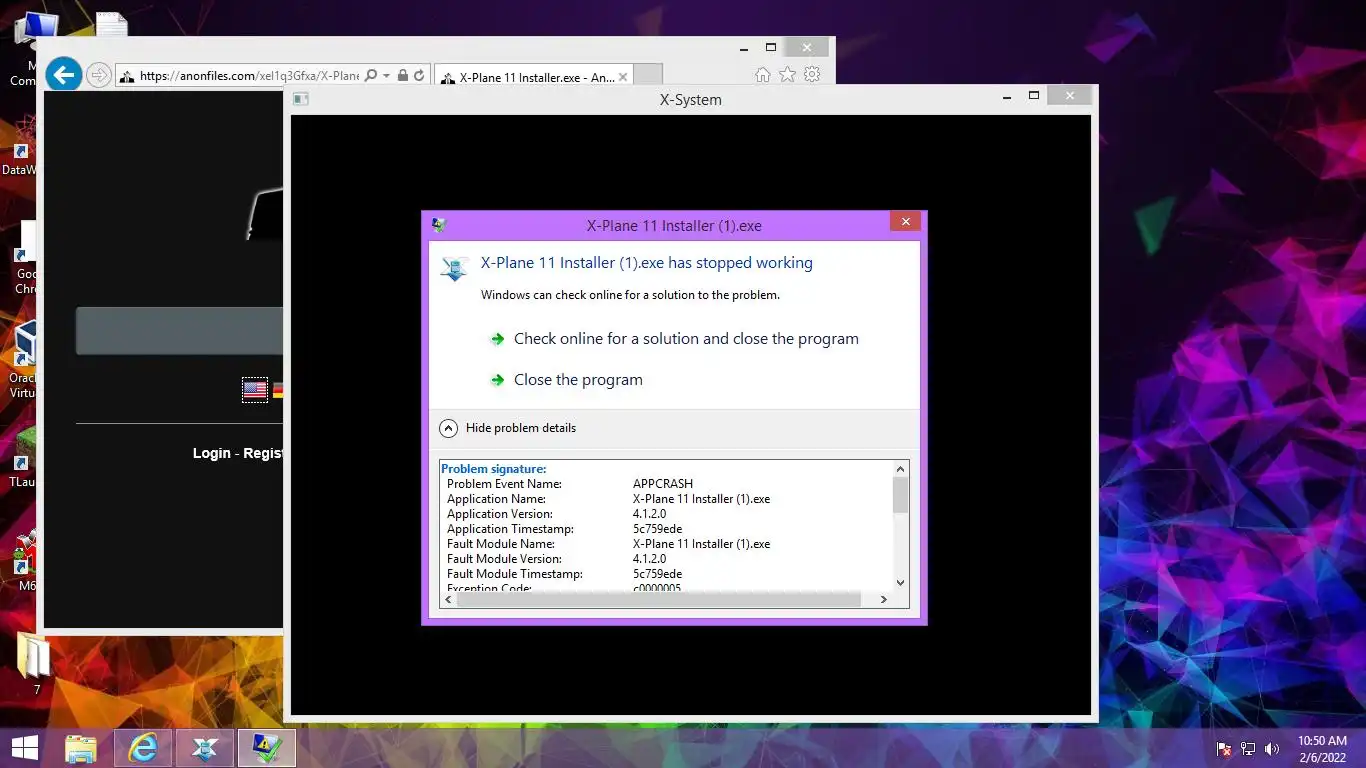Click the right arrow of the horizontal scrollbar
The height and width of the screenshot is (768, 1366).
click(883, 599)
